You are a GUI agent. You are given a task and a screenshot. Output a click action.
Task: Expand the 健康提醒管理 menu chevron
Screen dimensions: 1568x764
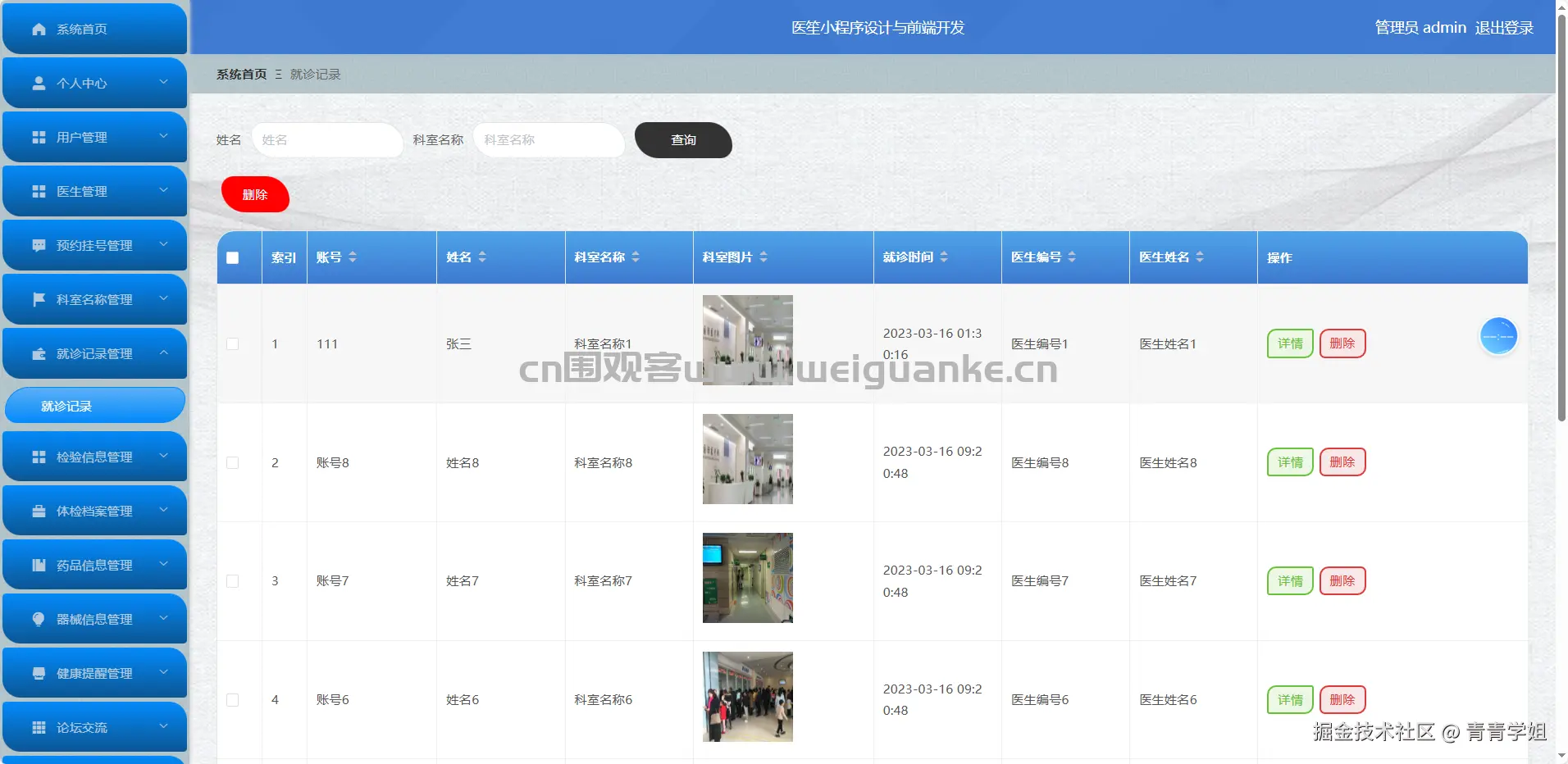tap(163, 672)
